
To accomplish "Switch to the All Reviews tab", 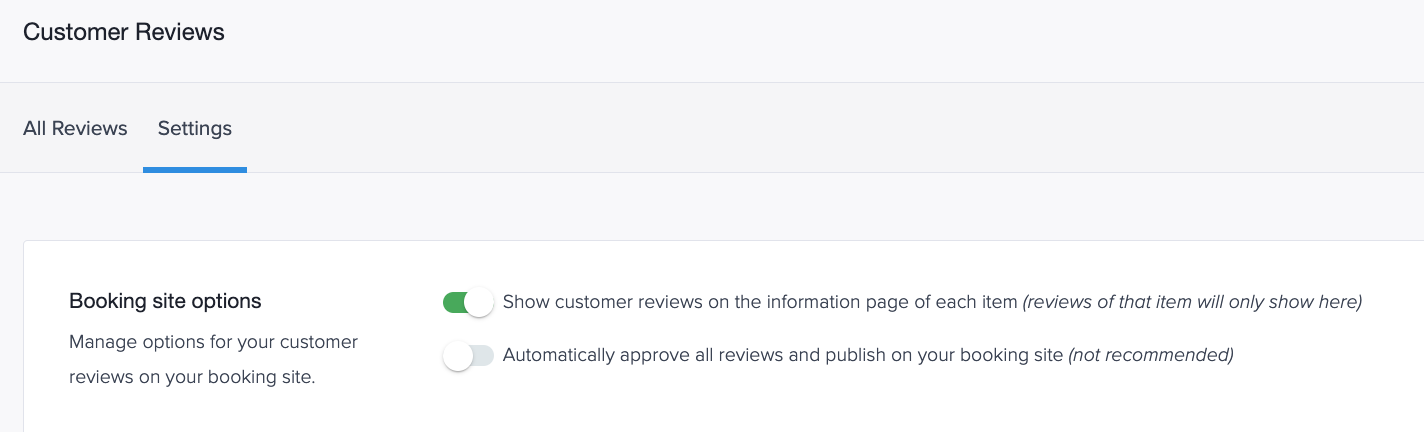I will 75,128.
